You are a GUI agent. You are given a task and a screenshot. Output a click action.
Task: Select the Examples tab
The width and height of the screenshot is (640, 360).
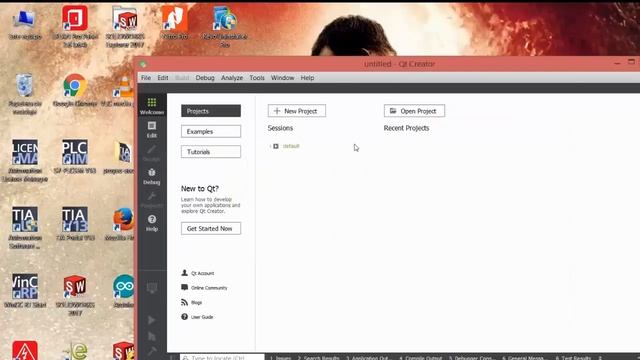(x=211, y=131)
